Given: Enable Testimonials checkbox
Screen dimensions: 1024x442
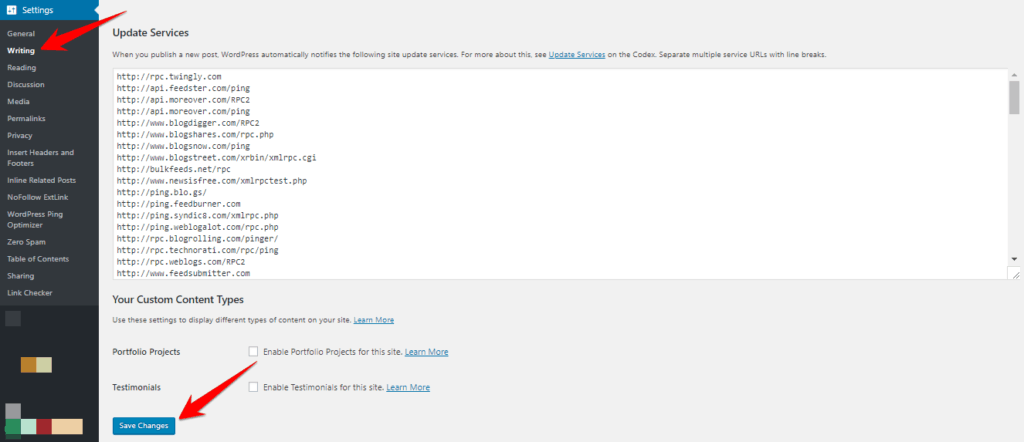Looking at the screenshot, I should pyautogui.click(x=253, y=387).
